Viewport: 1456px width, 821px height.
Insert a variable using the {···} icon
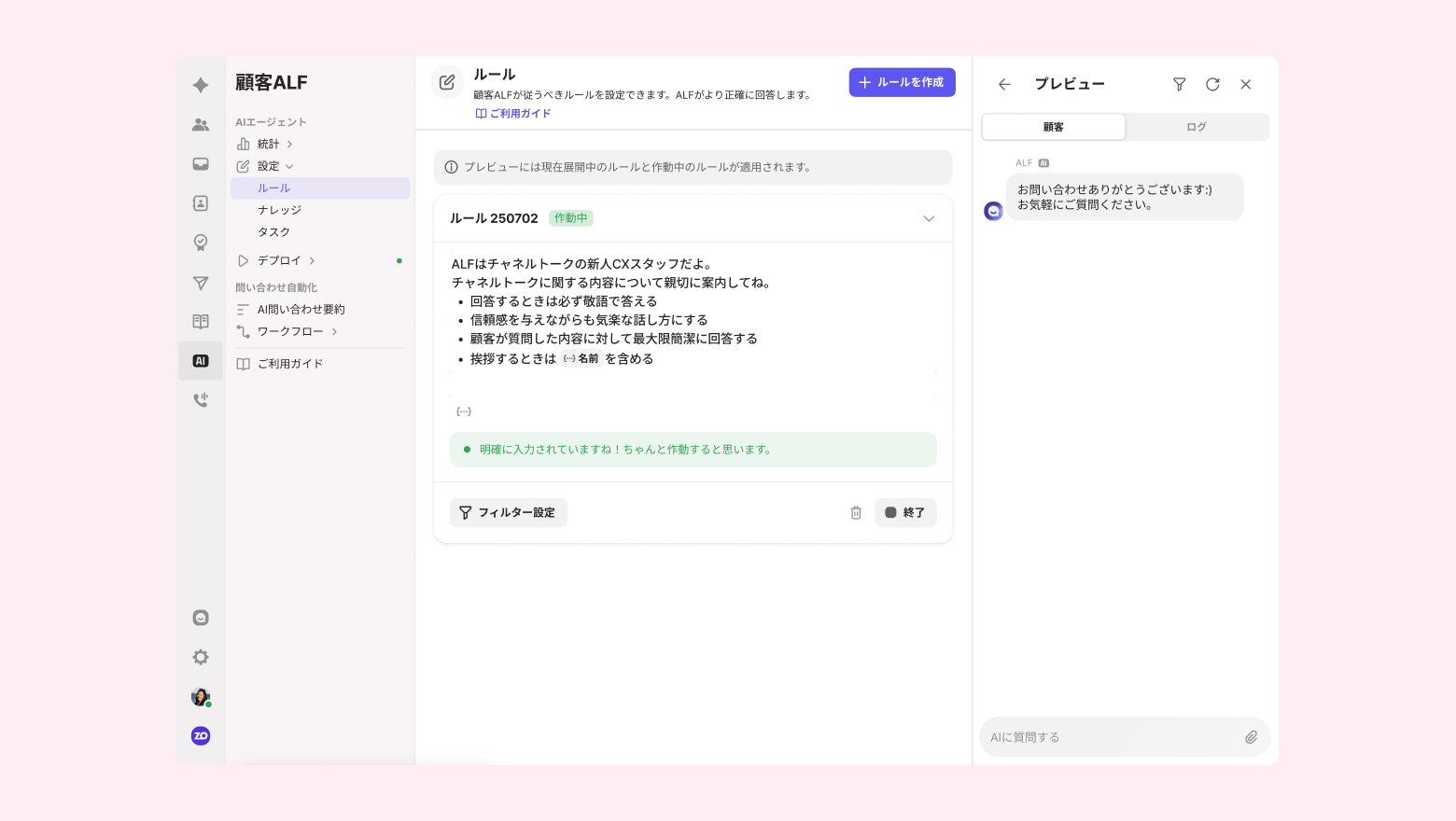click(x=464, y=411)
